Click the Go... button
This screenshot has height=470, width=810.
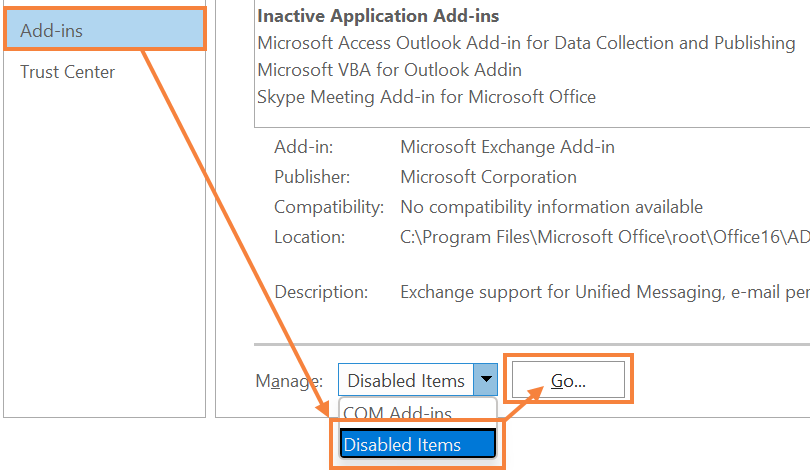(x=568, y=380)
